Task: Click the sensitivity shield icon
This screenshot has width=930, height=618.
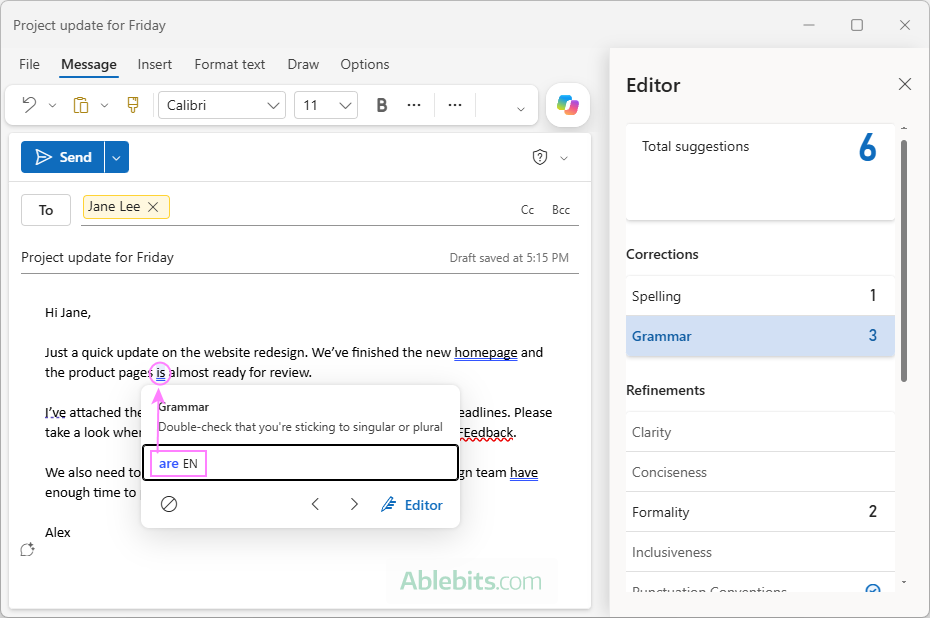Action: 540,157
